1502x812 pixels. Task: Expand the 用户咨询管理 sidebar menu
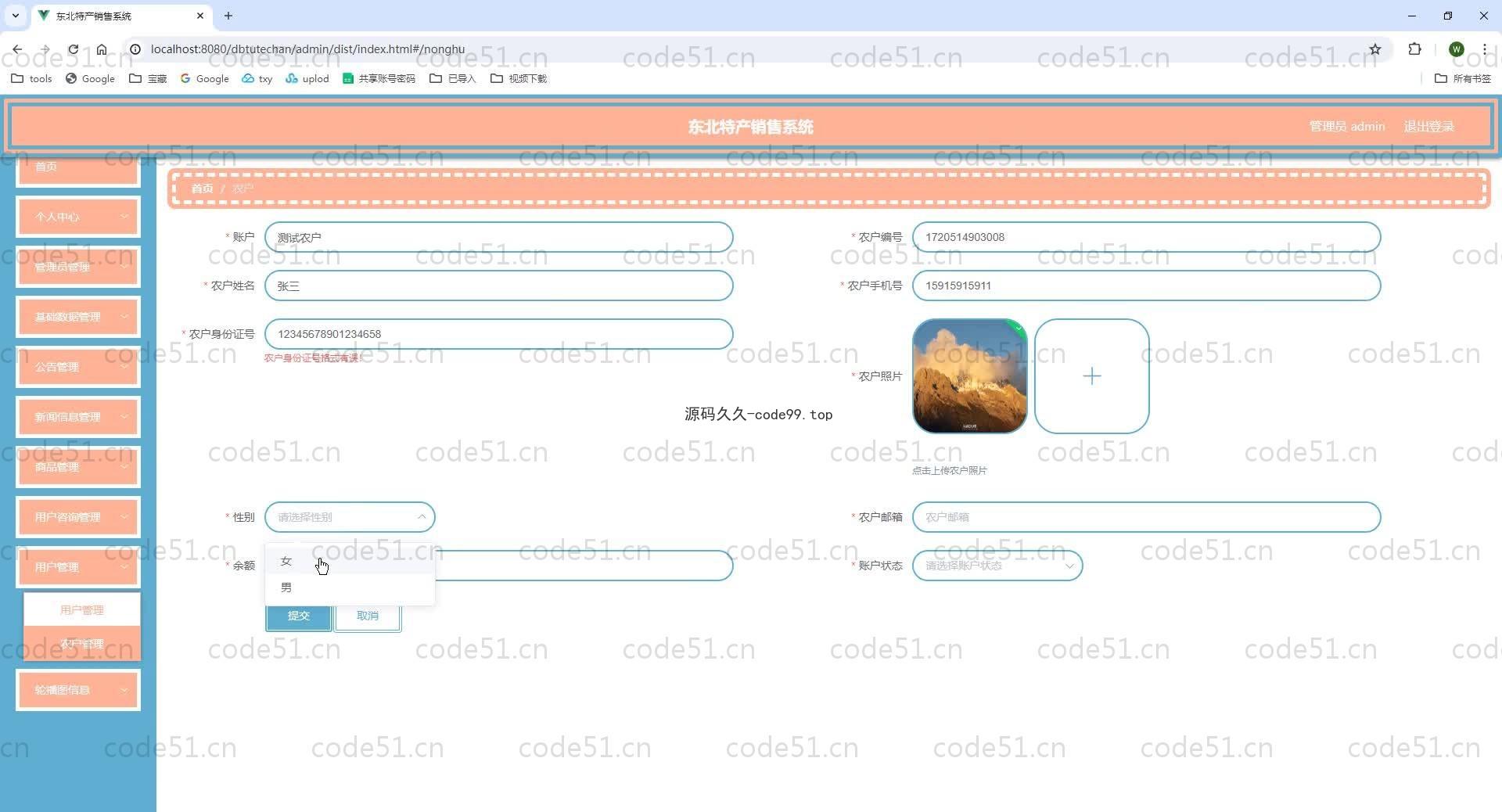click(78, 517)
